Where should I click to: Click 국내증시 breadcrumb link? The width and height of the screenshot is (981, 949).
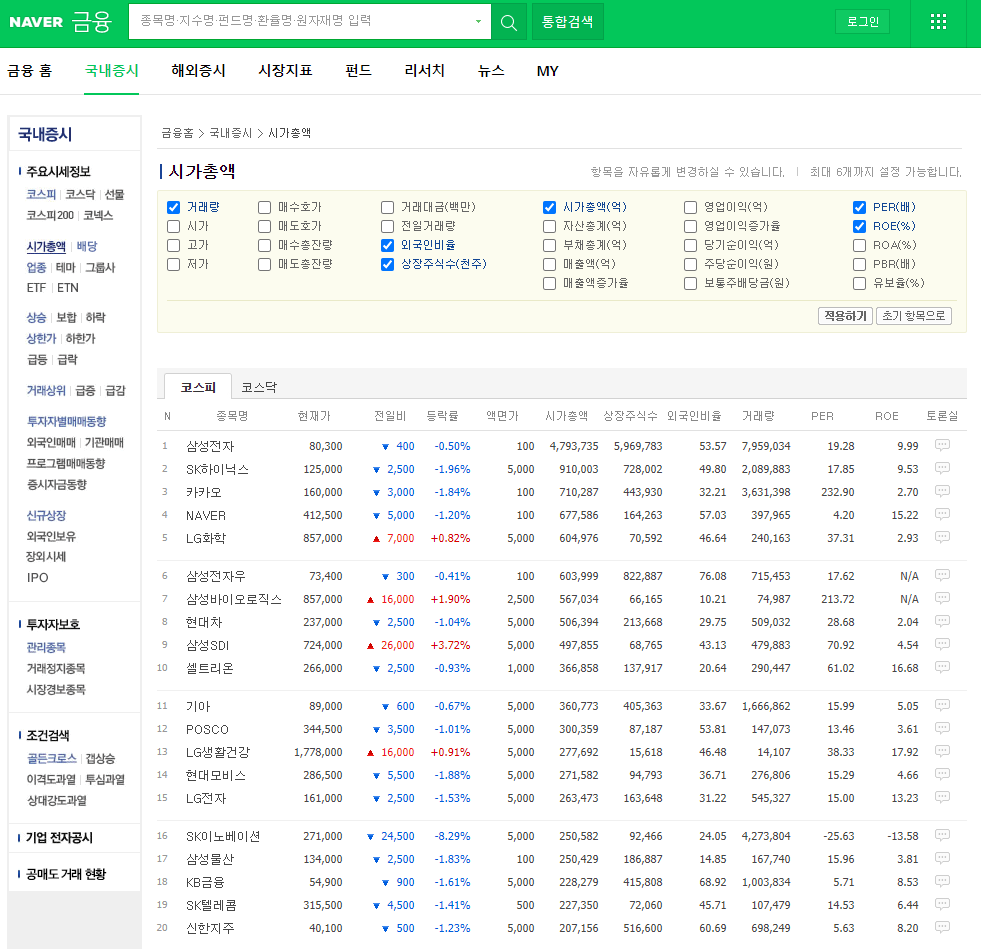point(230,133)
